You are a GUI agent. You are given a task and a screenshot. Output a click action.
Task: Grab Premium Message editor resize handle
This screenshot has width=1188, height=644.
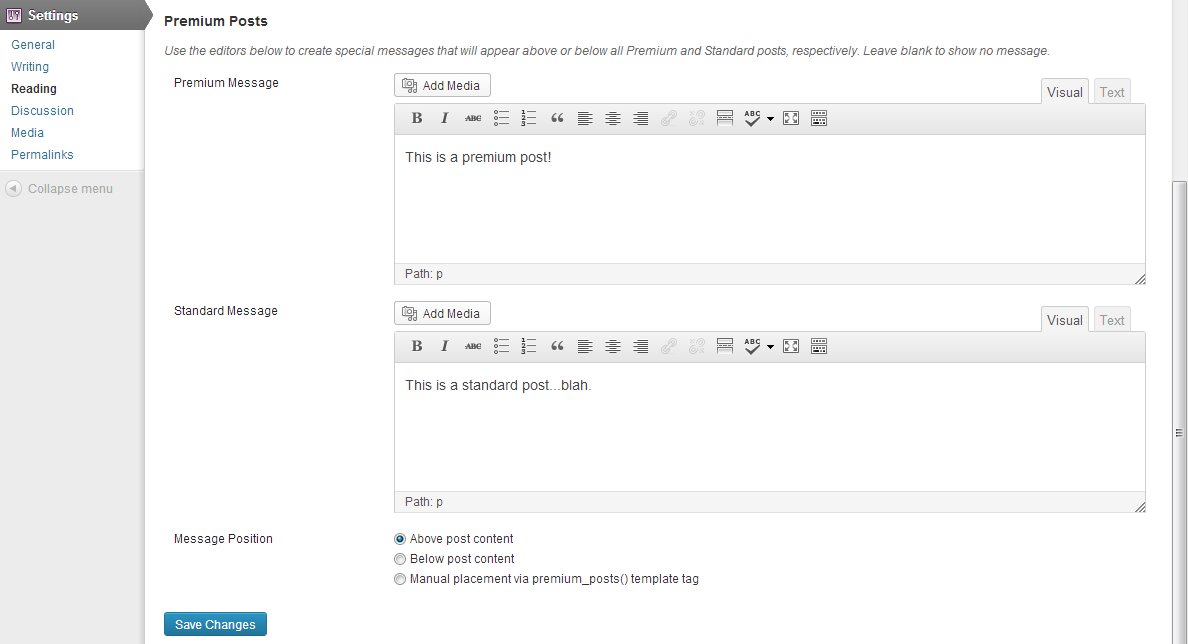[1140, 279]
